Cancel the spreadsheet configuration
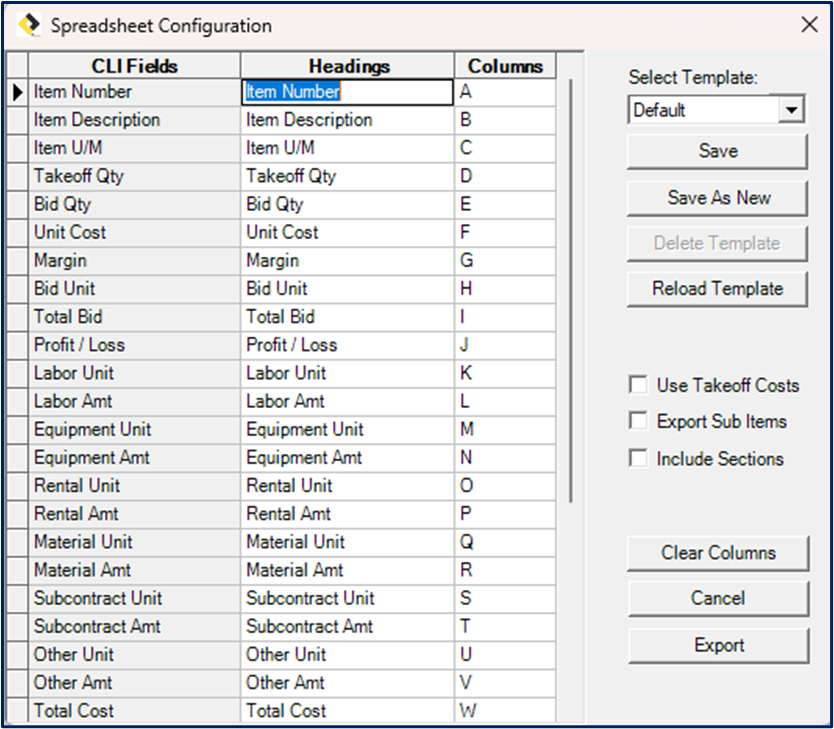Viewport: 834px width, 729px height. pos(716,598)
